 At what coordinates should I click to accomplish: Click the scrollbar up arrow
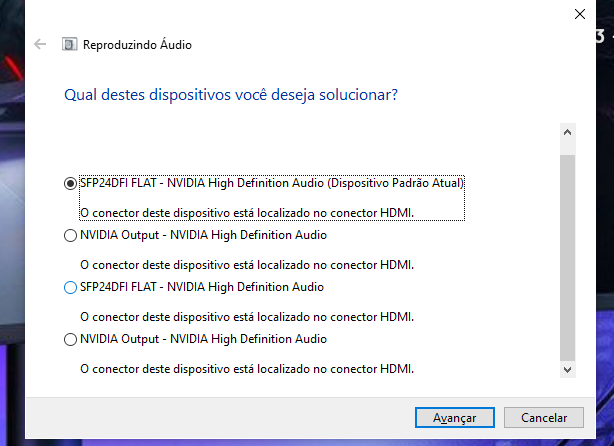567,132
